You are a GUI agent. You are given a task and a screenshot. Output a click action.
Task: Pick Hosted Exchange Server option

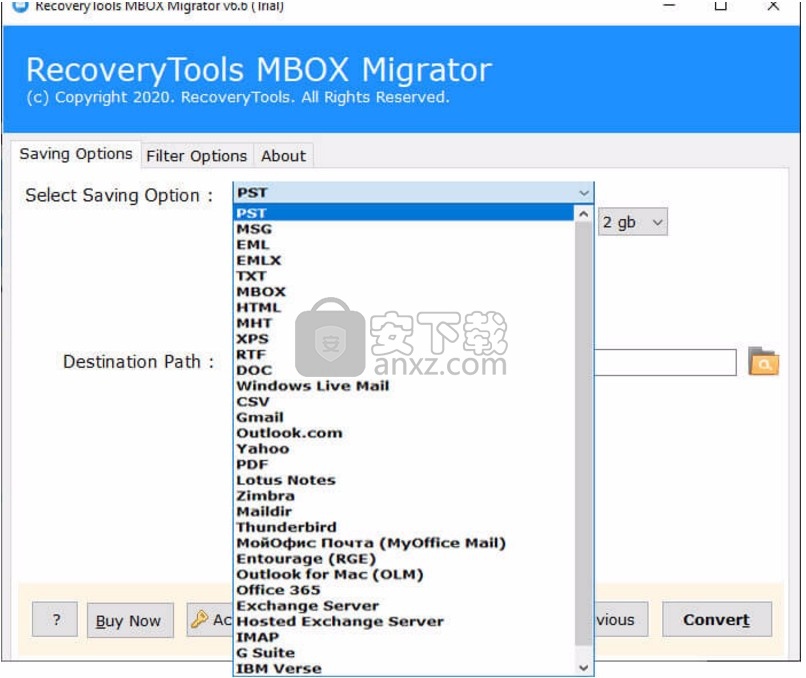(404, 621)
